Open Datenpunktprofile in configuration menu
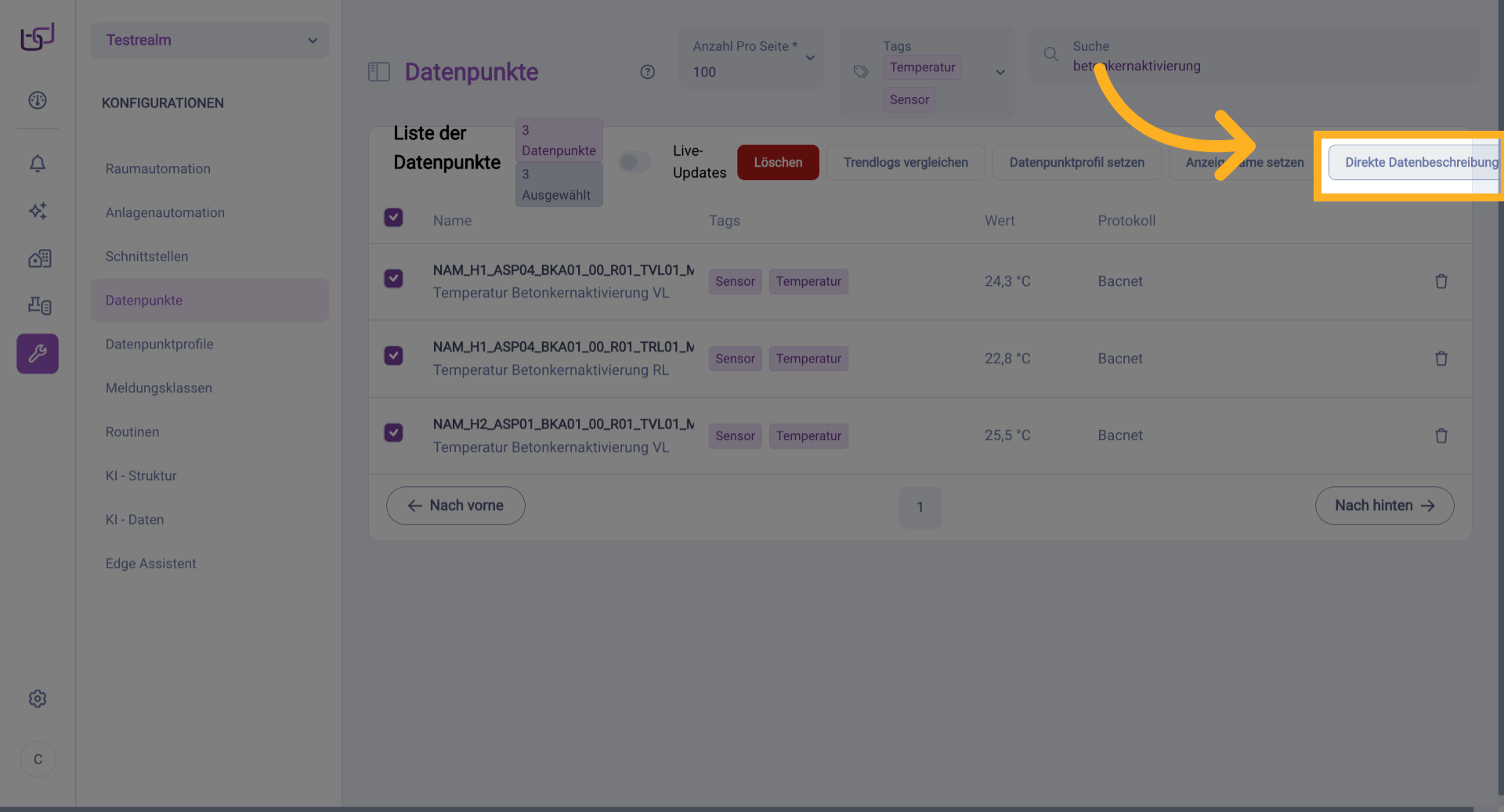 (159, 344)
